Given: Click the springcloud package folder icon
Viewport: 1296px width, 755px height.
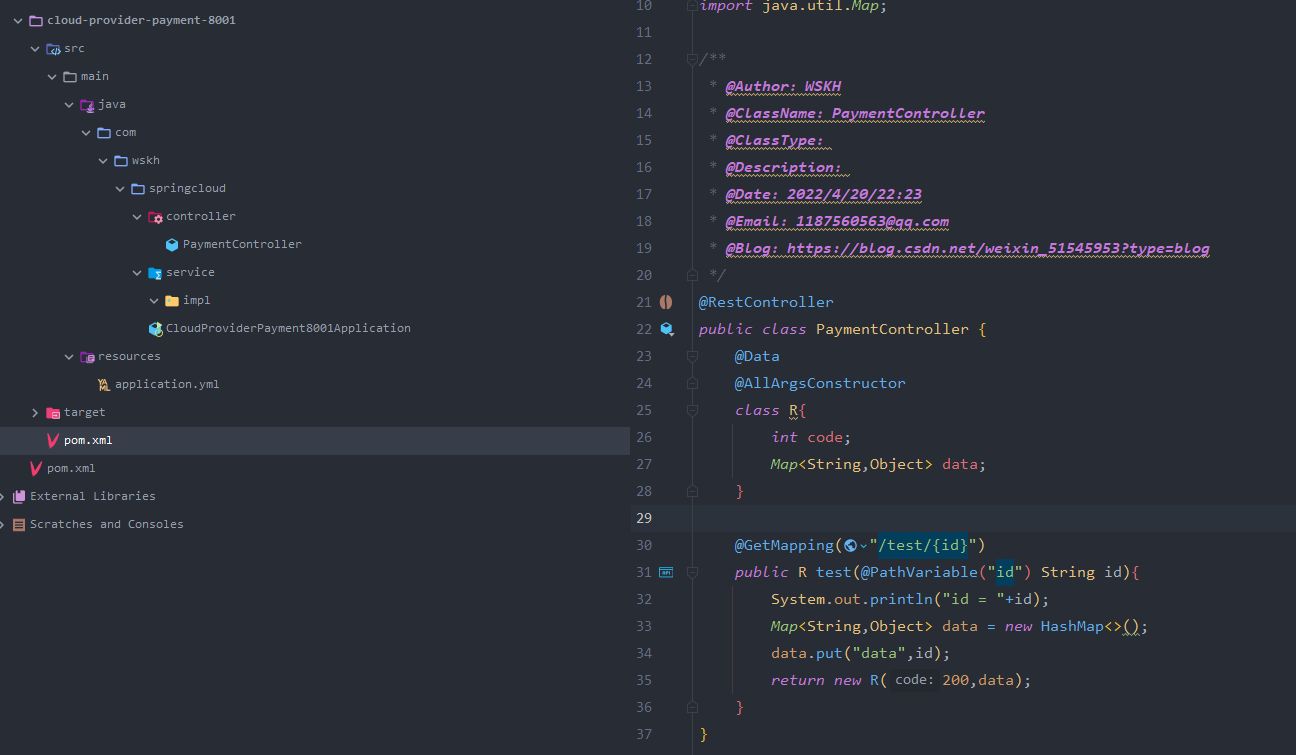Looking at the screenshot, I should click(138, 188).
